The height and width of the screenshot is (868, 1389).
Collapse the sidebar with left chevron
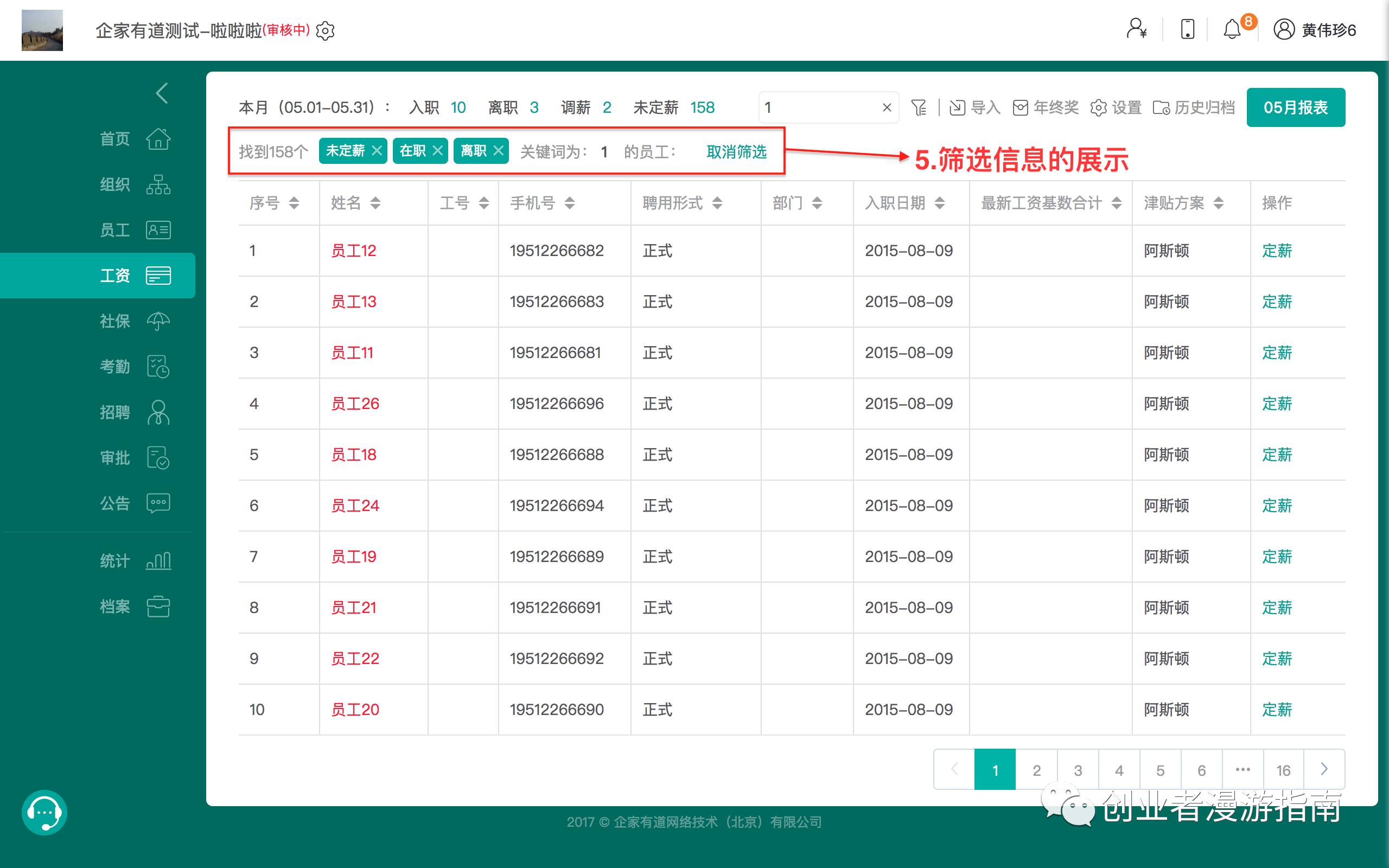pos(162,93)
